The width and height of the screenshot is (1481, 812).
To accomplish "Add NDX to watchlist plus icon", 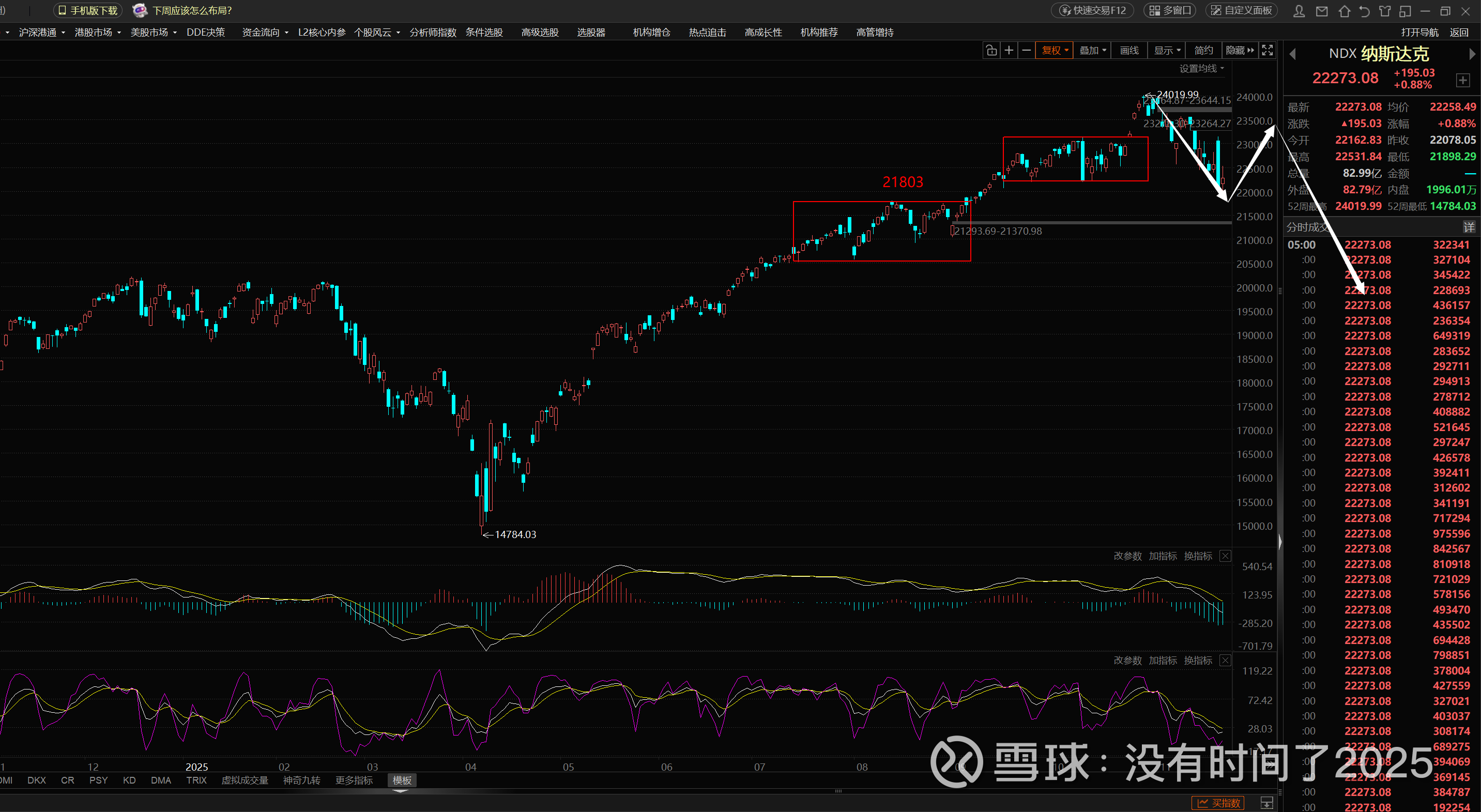I will 1462,80.
